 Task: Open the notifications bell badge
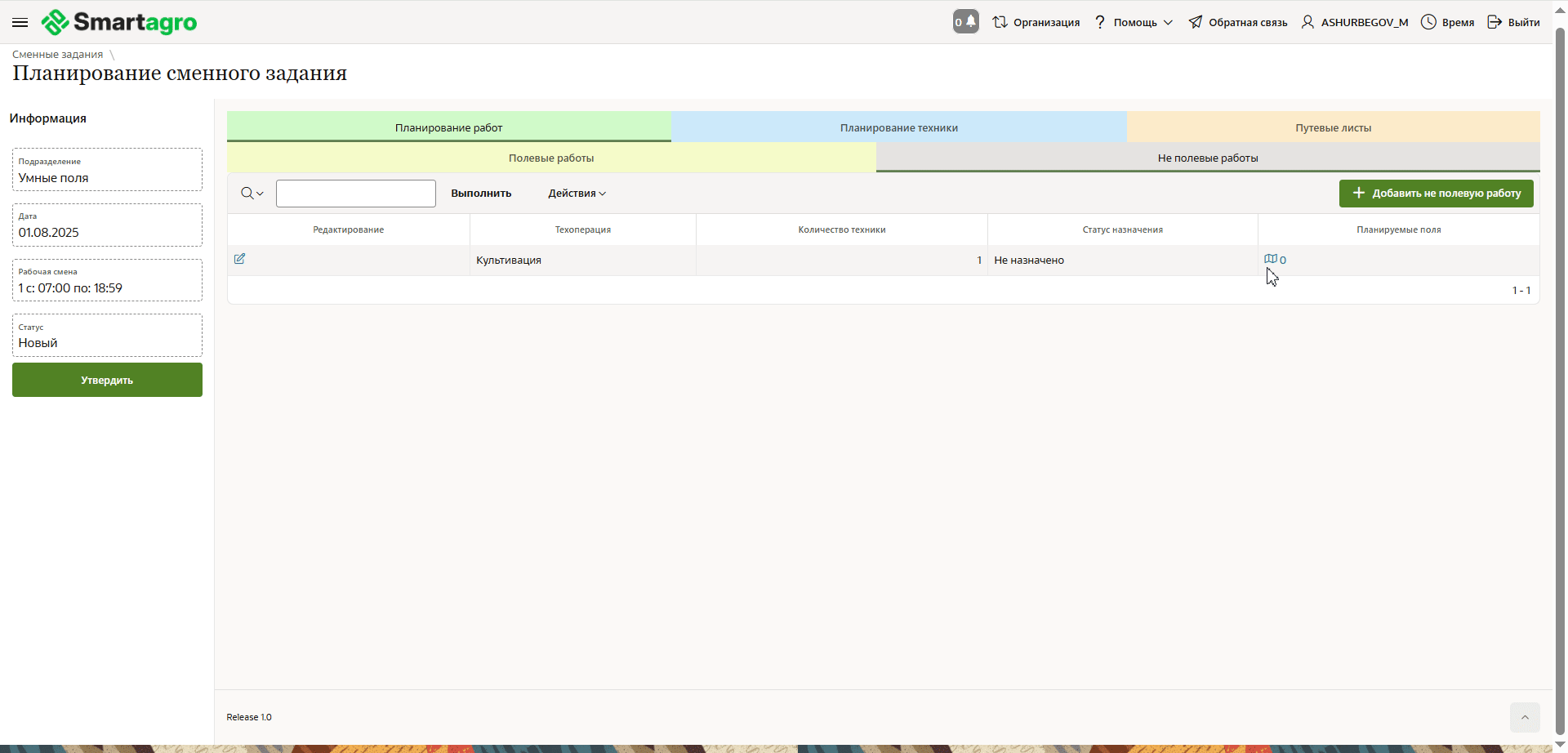(965, 22)
